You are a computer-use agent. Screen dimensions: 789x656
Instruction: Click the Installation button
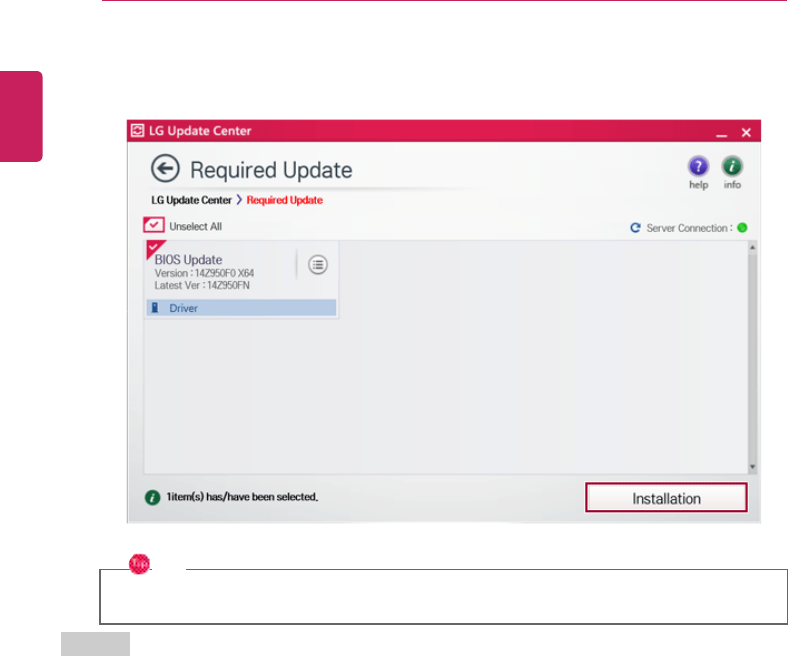666,498
